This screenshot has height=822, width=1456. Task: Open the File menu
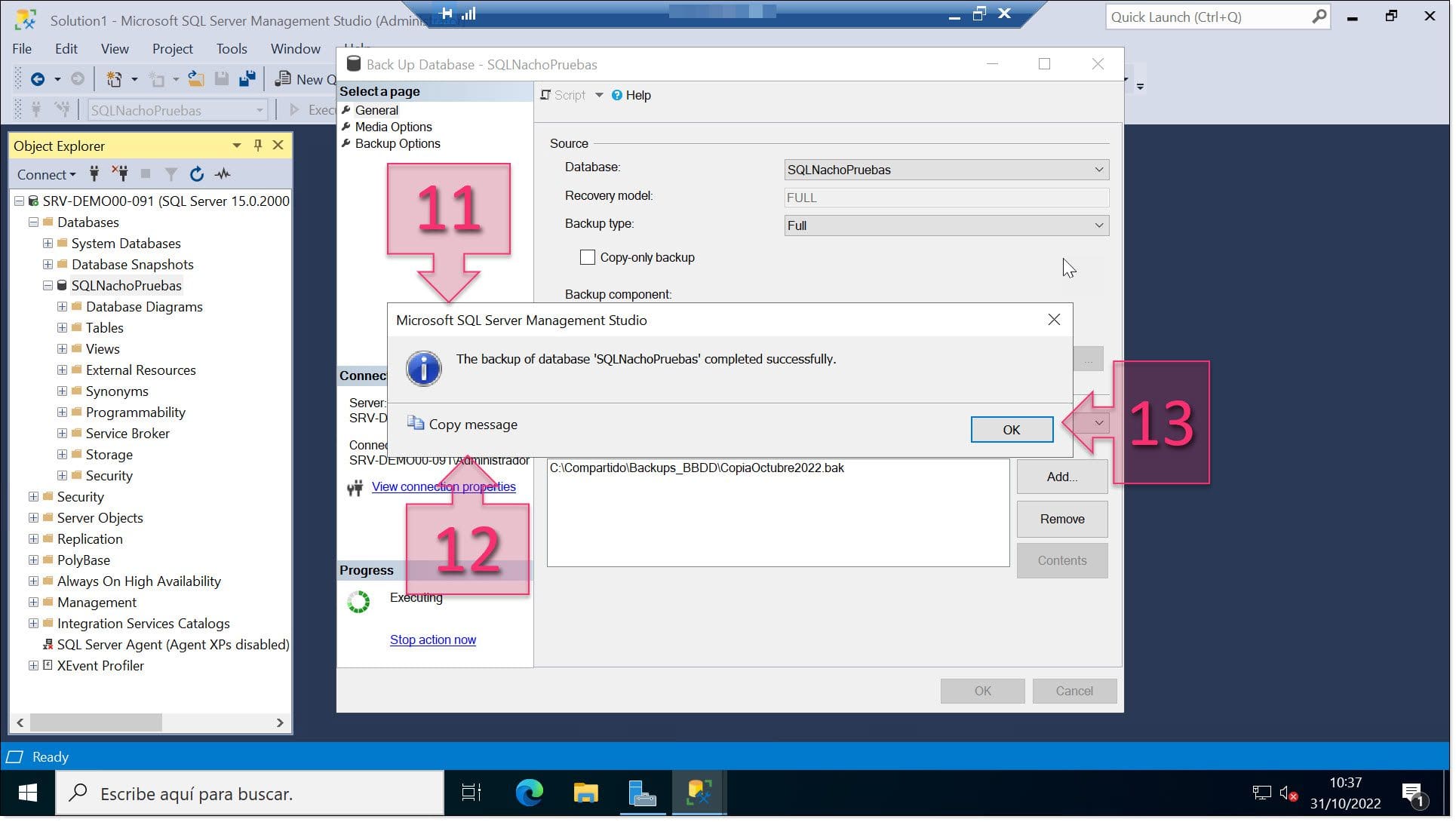tap(22, 49)
